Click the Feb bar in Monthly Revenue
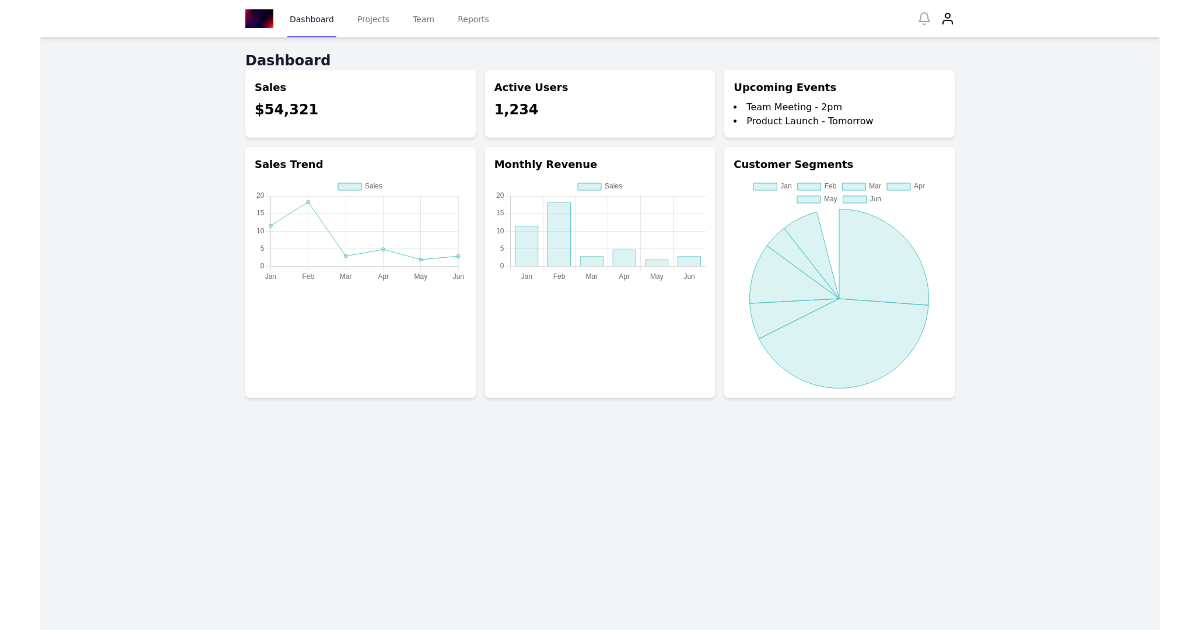This screenshot has width=1200, height=630. (559, 234)
